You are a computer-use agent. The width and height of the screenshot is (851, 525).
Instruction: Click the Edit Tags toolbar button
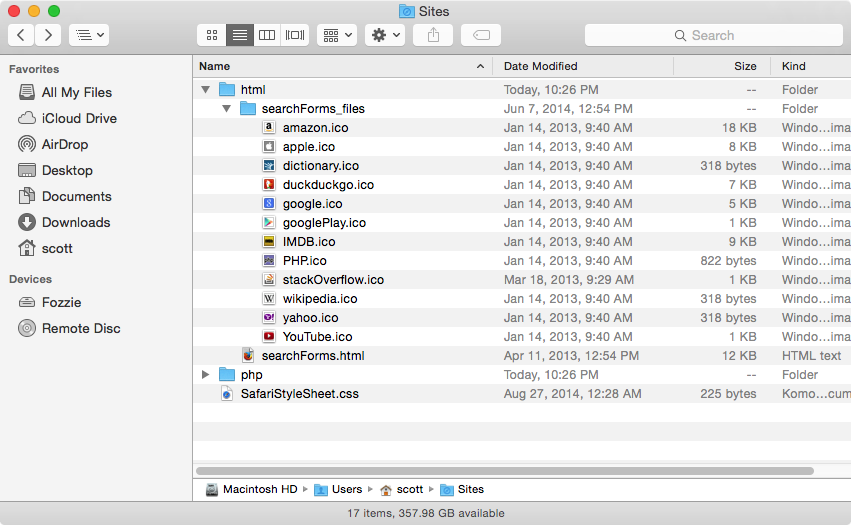(481, 35)
